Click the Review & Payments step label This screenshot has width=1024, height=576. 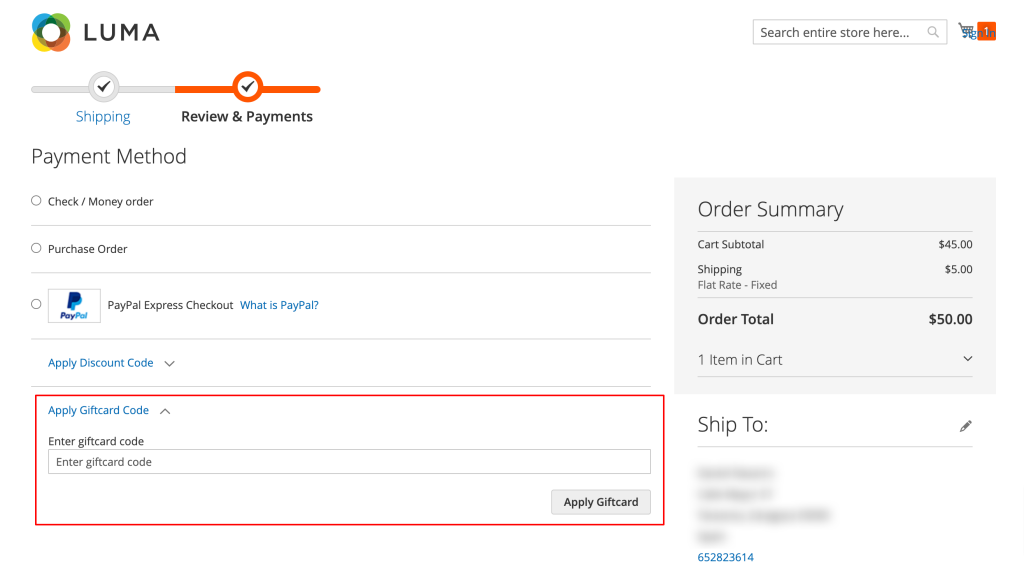click(247, 117)
